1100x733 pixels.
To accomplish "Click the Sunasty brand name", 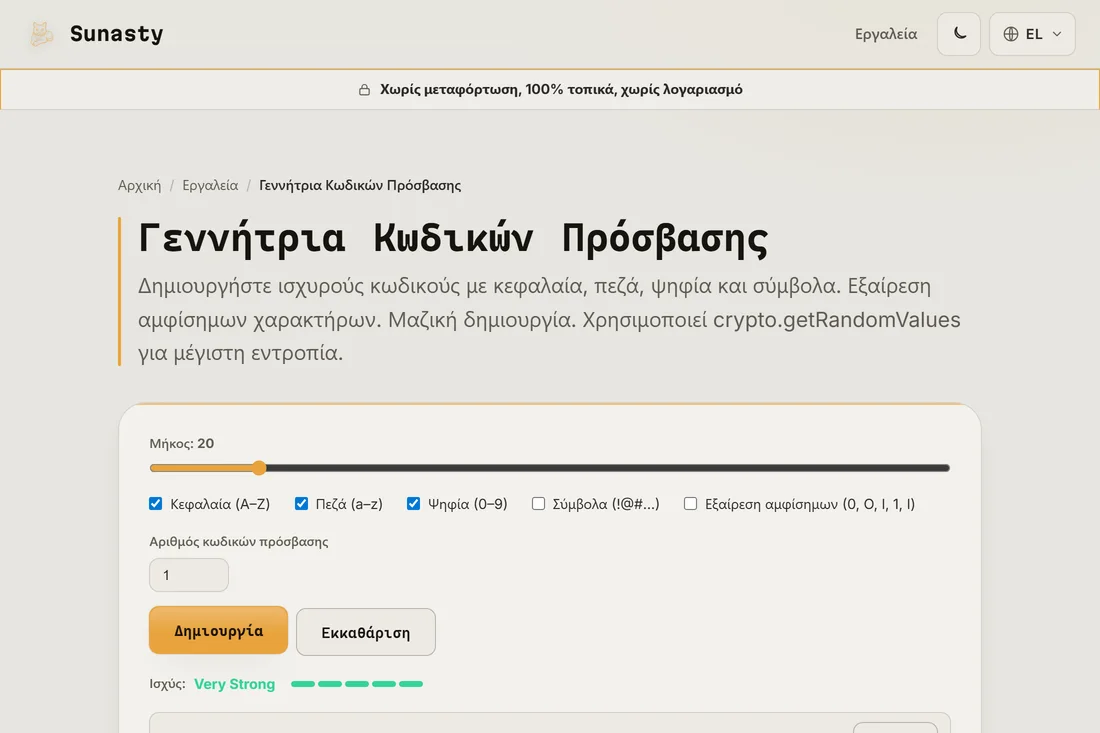I will (116, 34).
